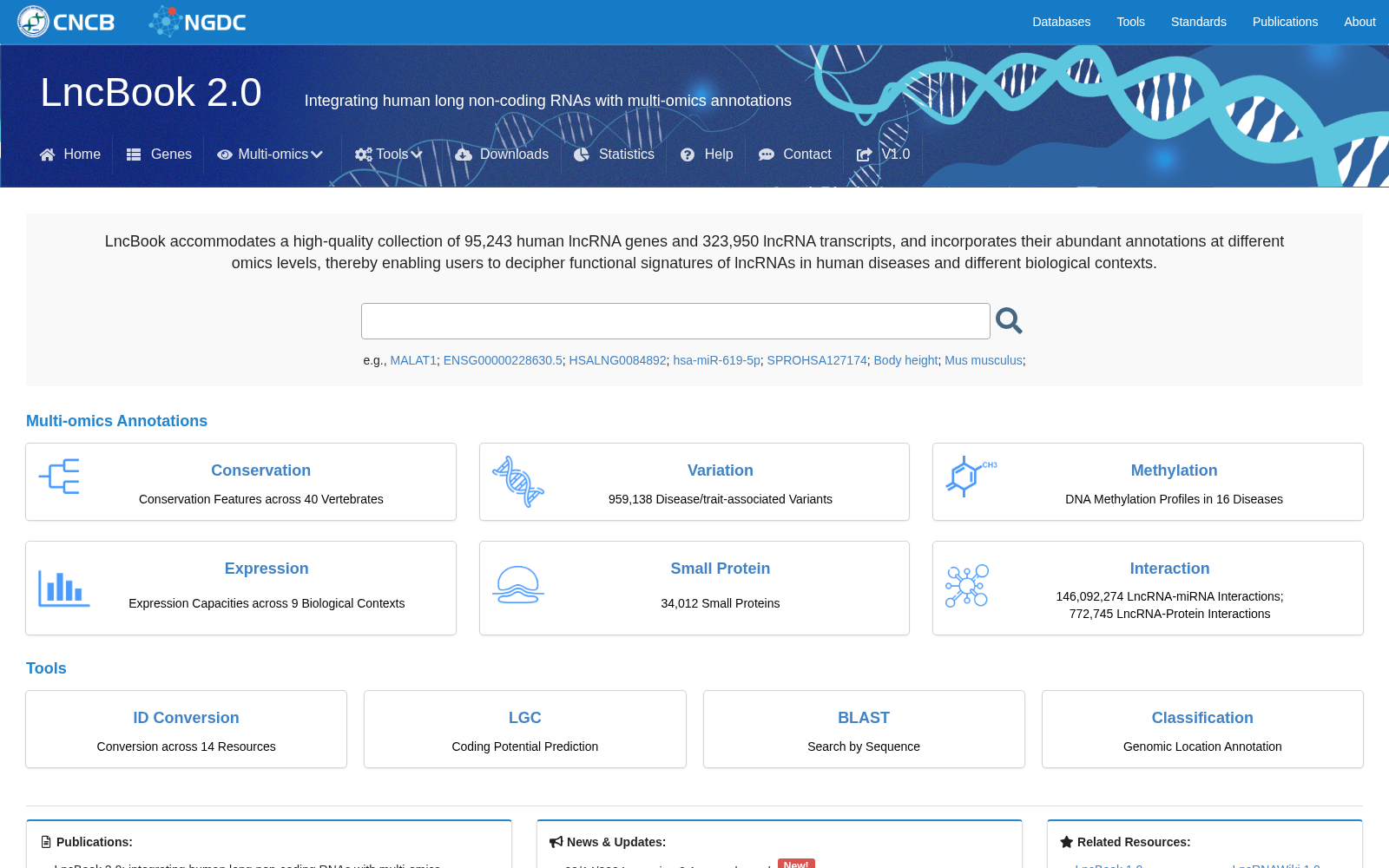
Task: Click the Small Protein icon
Action: (518, 584)
